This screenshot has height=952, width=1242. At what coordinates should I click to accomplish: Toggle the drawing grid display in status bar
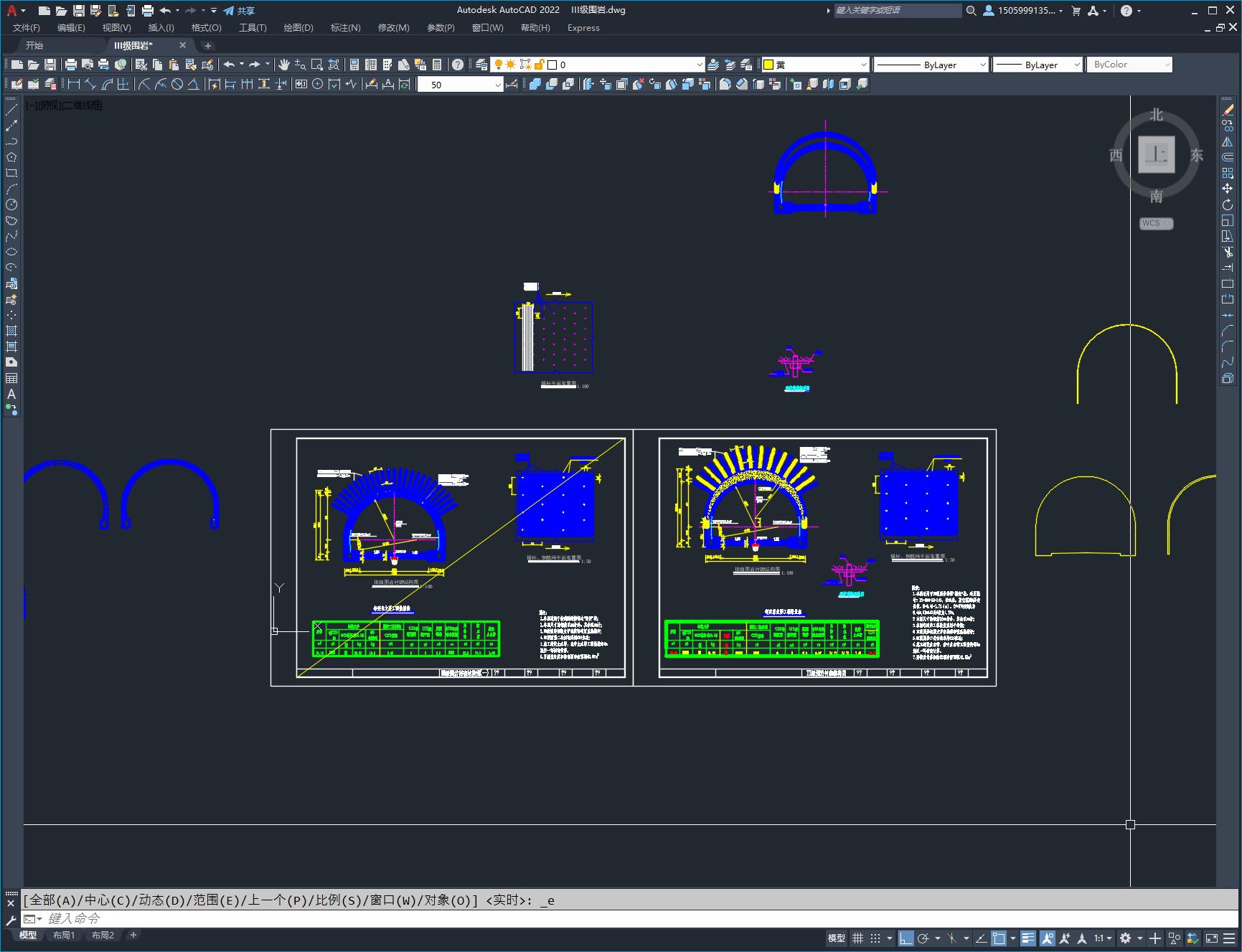click(x=857, y=938)
